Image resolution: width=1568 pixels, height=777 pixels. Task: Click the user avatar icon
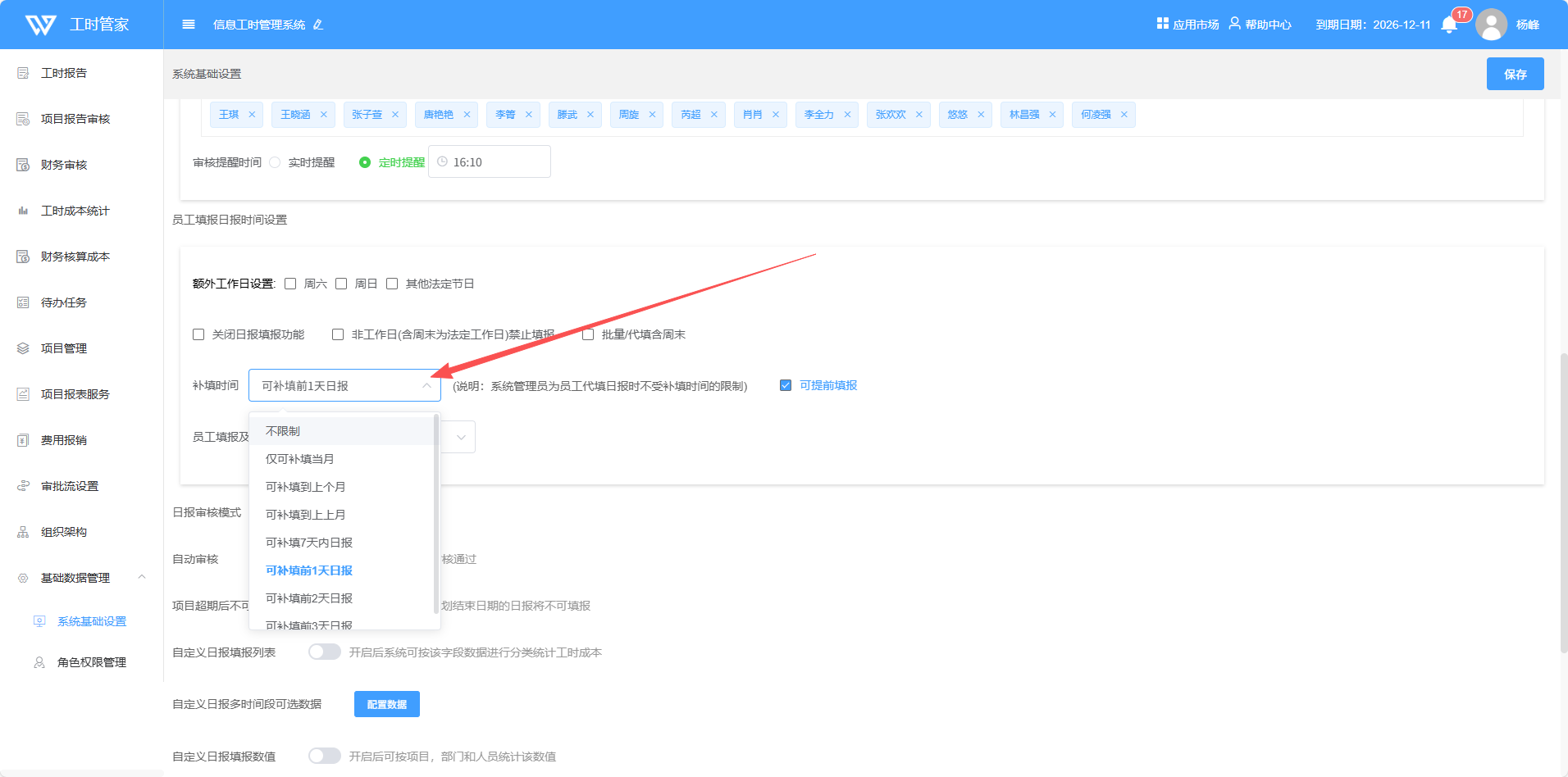1491,25
